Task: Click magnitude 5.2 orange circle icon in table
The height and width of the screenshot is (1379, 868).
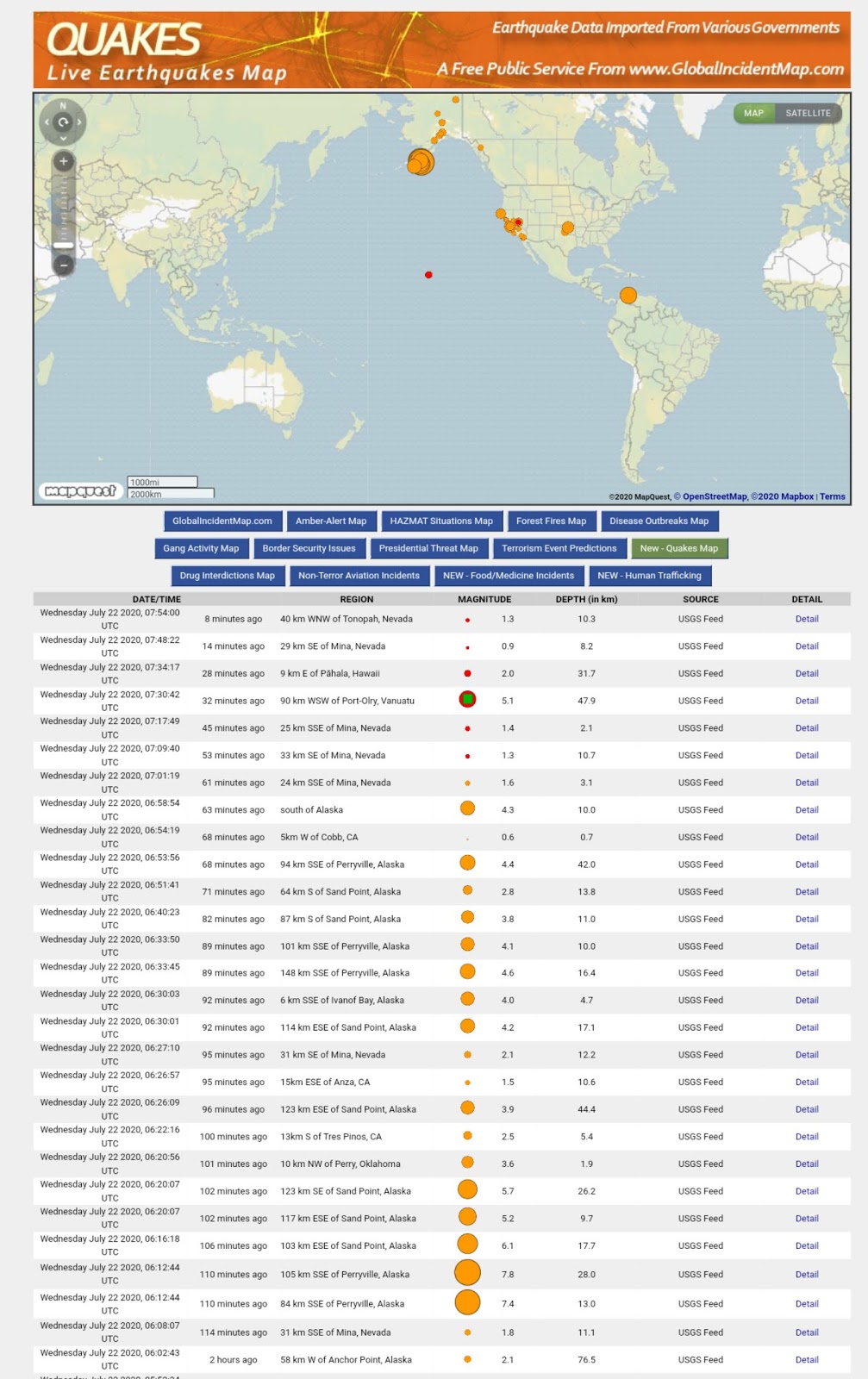Action: (x=467, y=1217)
